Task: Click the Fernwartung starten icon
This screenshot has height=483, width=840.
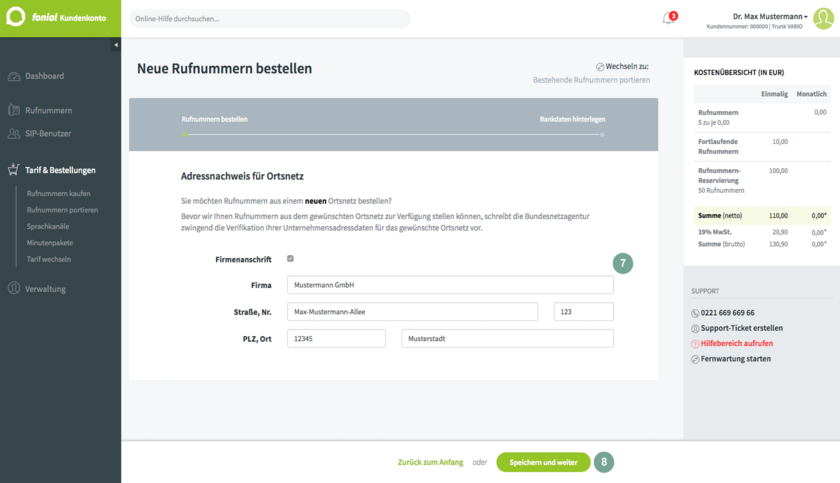Action: click(695, 359)
